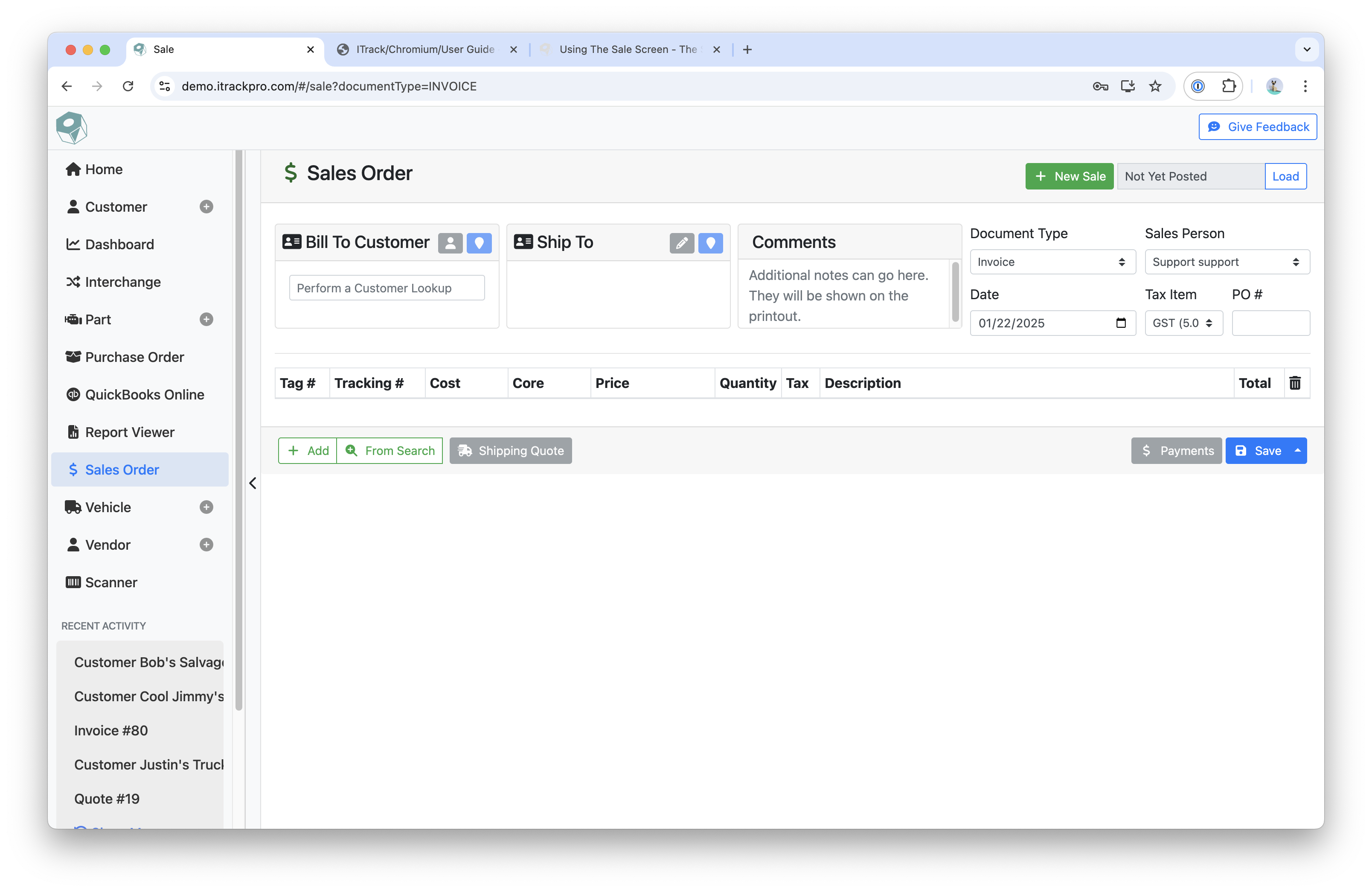Click the sidebar vertical scrollbar
Image resolution: width=1372 pixels, height=892 pixels.
(238, 427)
